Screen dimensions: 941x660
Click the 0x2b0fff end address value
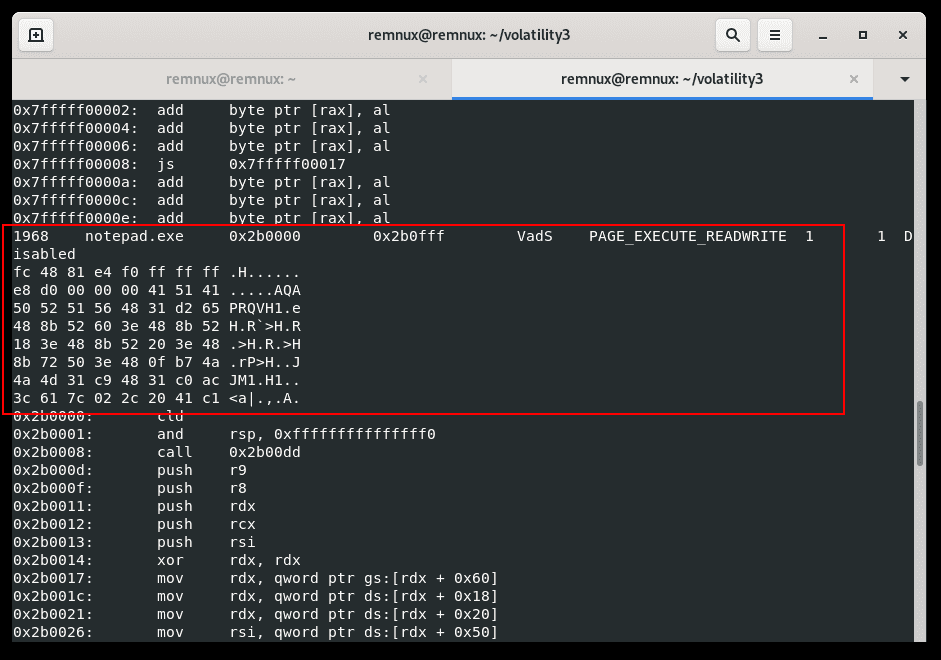409,236
